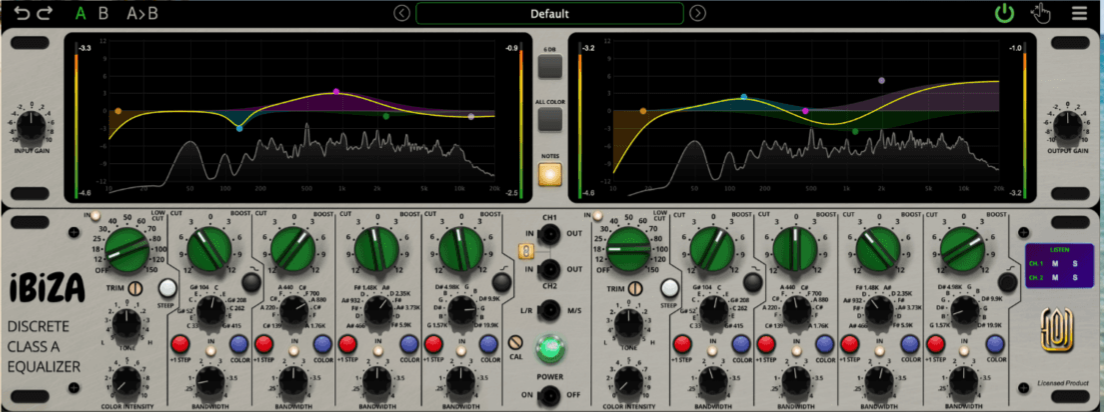Go to the previous preset with left arrow
This screenshot has height=412, width=1104.
(x=402, y=13)
